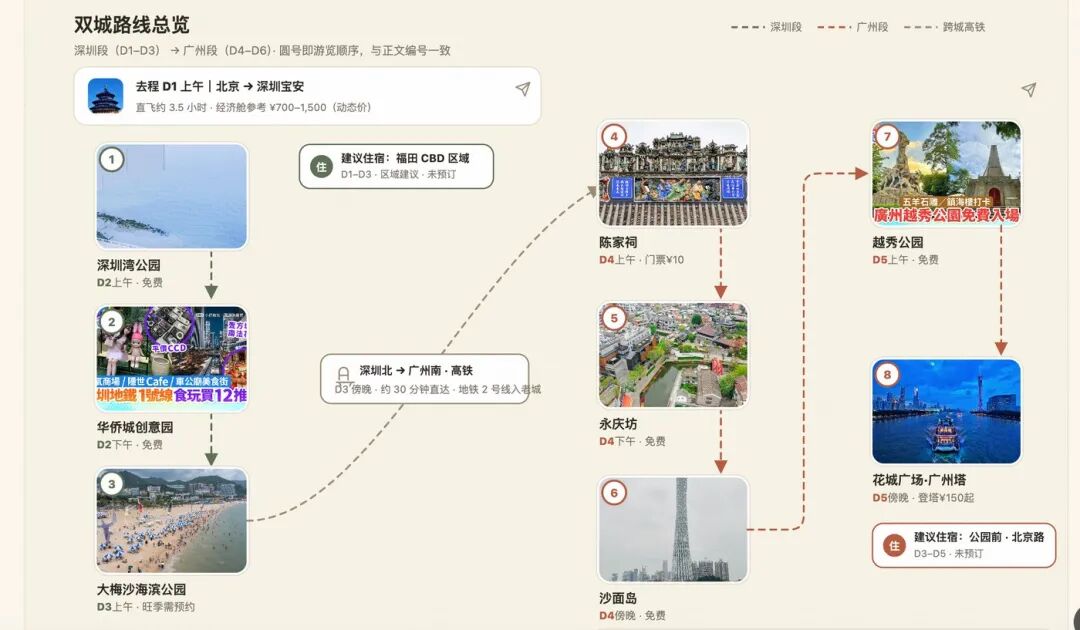Click the number 7 badge on 越秀公园
The image size is (1080, 630).
[887, 136]
